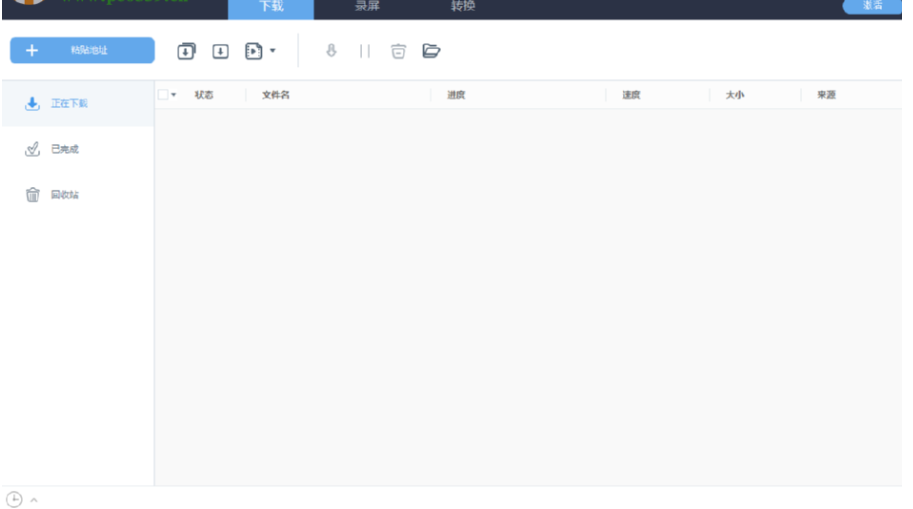Click the delete trash icon in toolbar

398,51
